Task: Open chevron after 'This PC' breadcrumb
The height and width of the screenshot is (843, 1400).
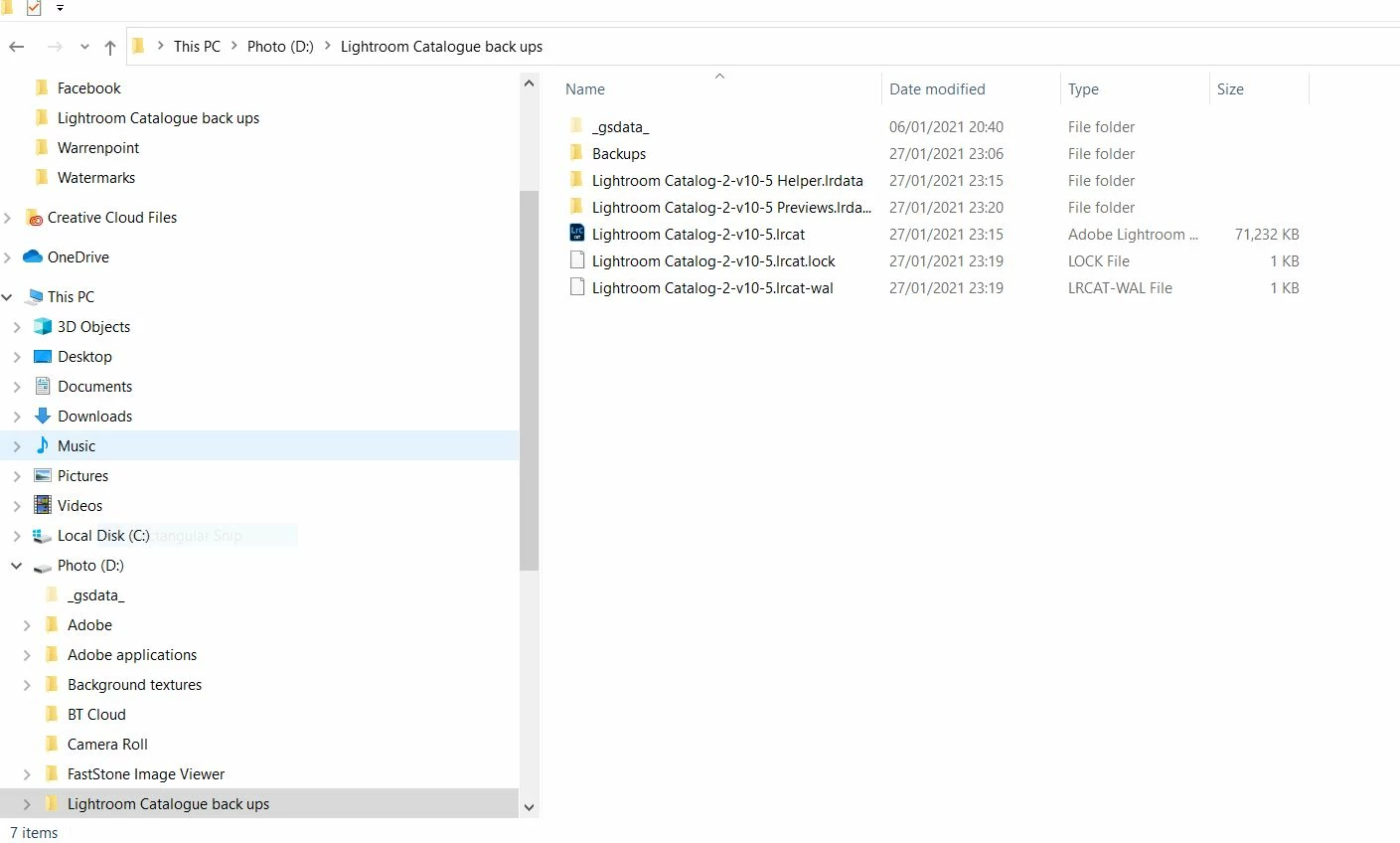Action: [234, 46]
